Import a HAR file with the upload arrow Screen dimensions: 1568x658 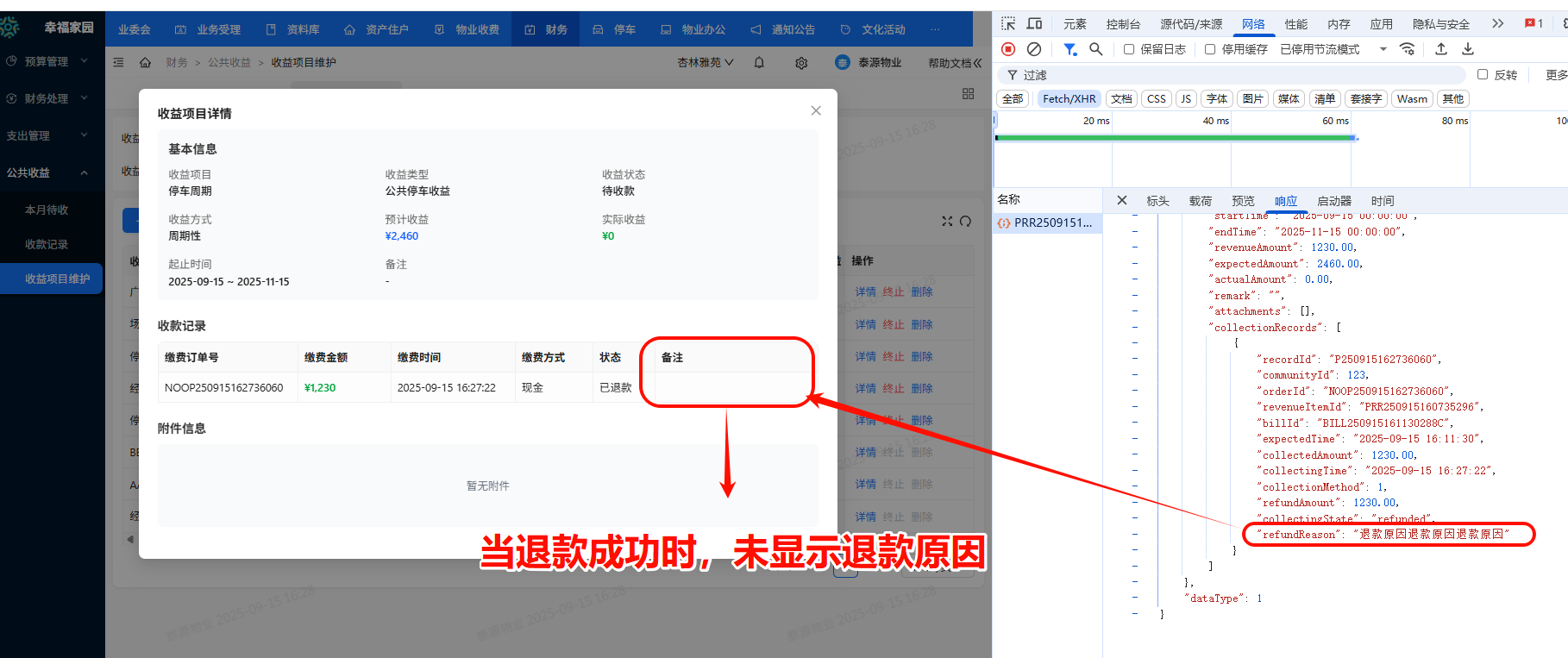1441,49
